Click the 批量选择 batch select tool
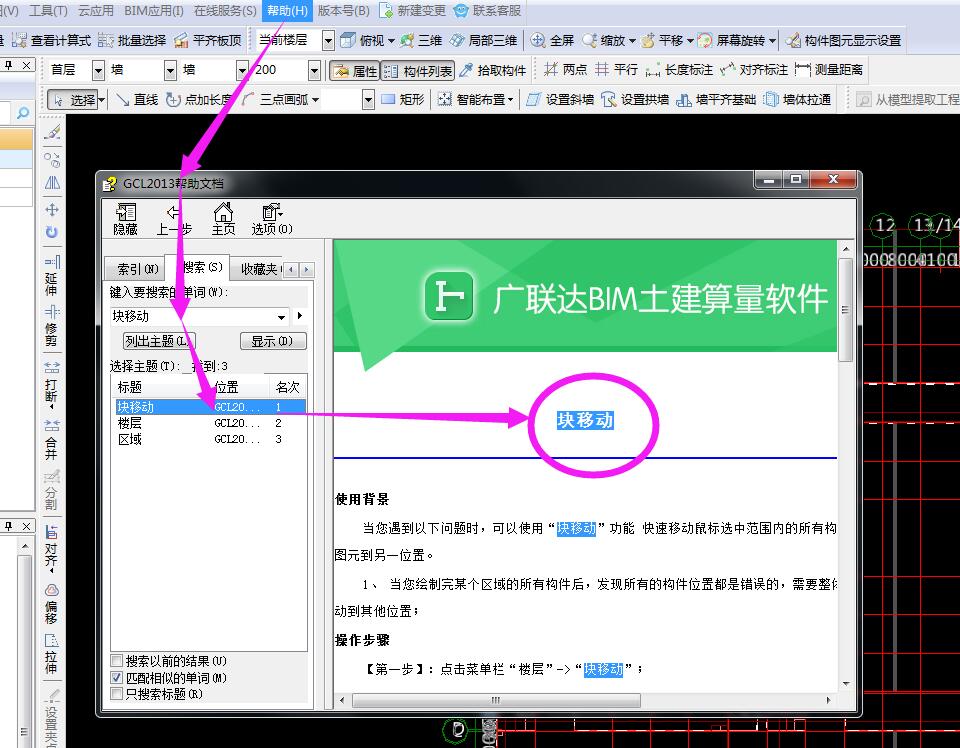The image size is (960, 748). pos(132,40)
